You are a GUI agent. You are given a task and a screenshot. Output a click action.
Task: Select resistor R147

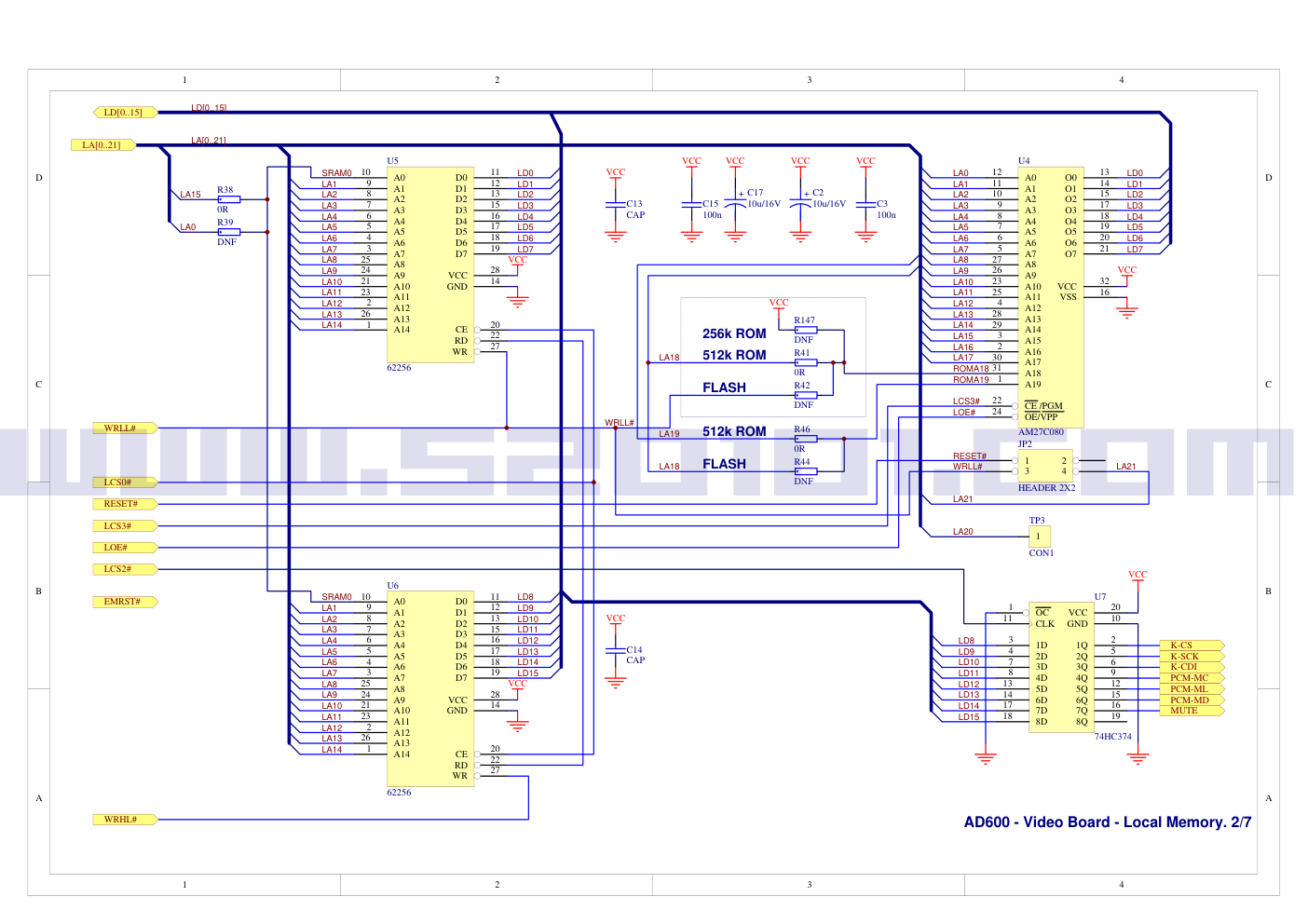click(806, 330)
